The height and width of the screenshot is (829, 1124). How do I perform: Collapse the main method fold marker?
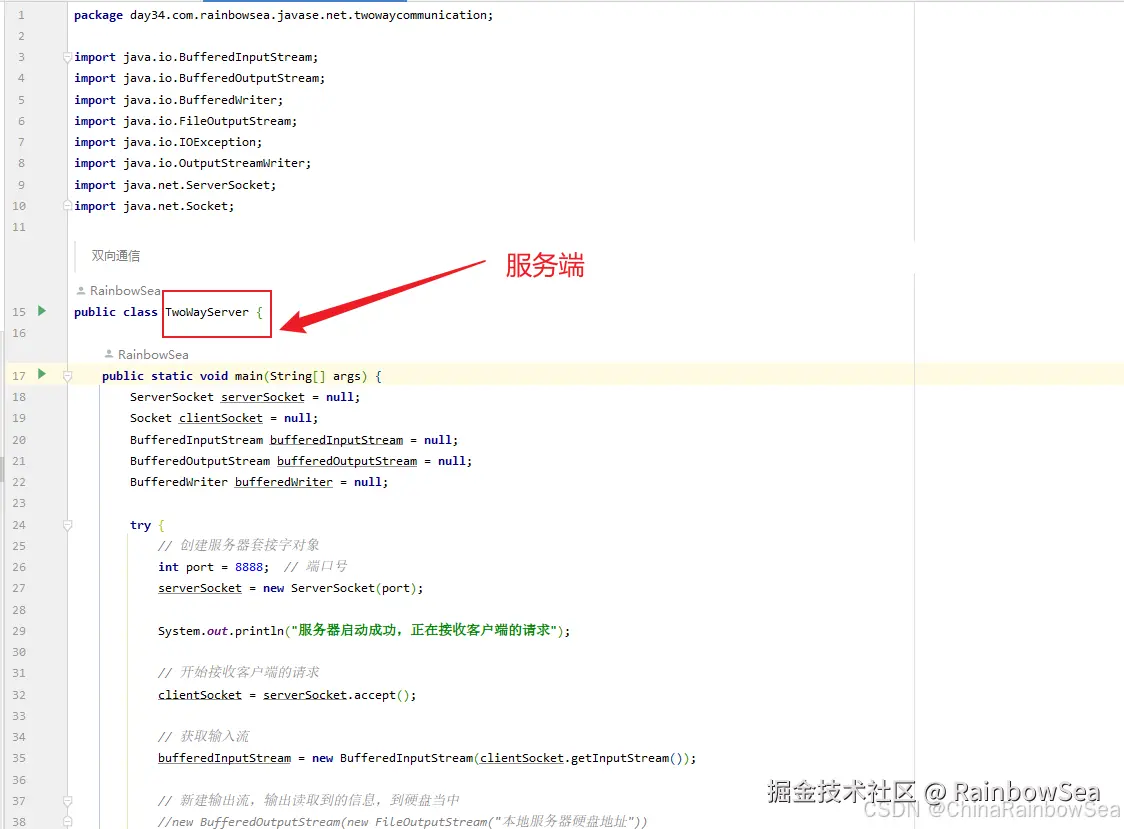click(x=67, y=376)
